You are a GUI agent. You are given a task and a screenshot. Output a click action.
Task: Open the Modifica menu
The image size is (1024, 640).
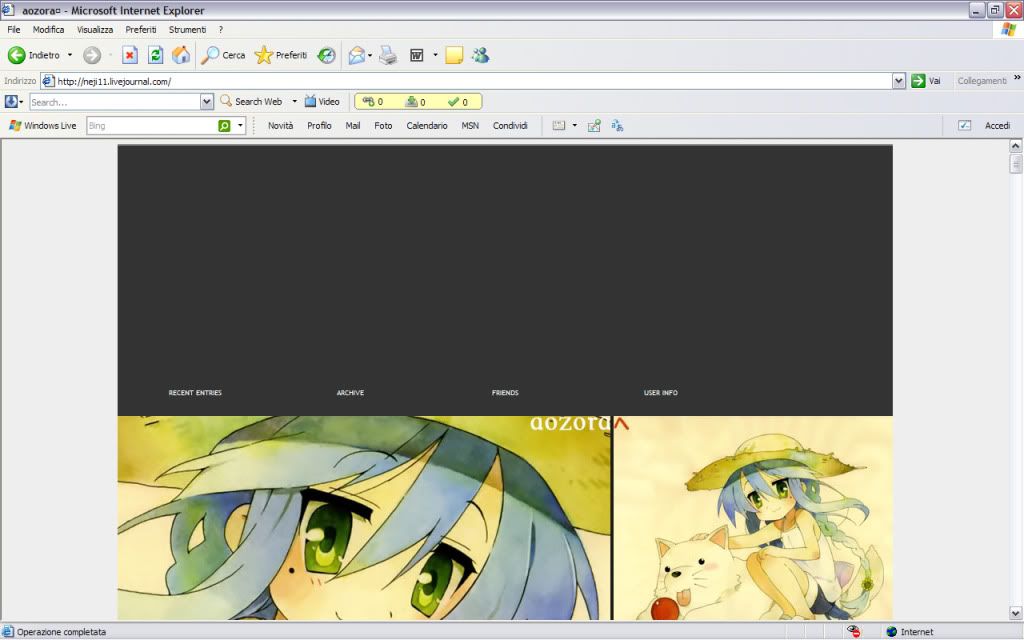pyautogui.click(x=48, y=29)
